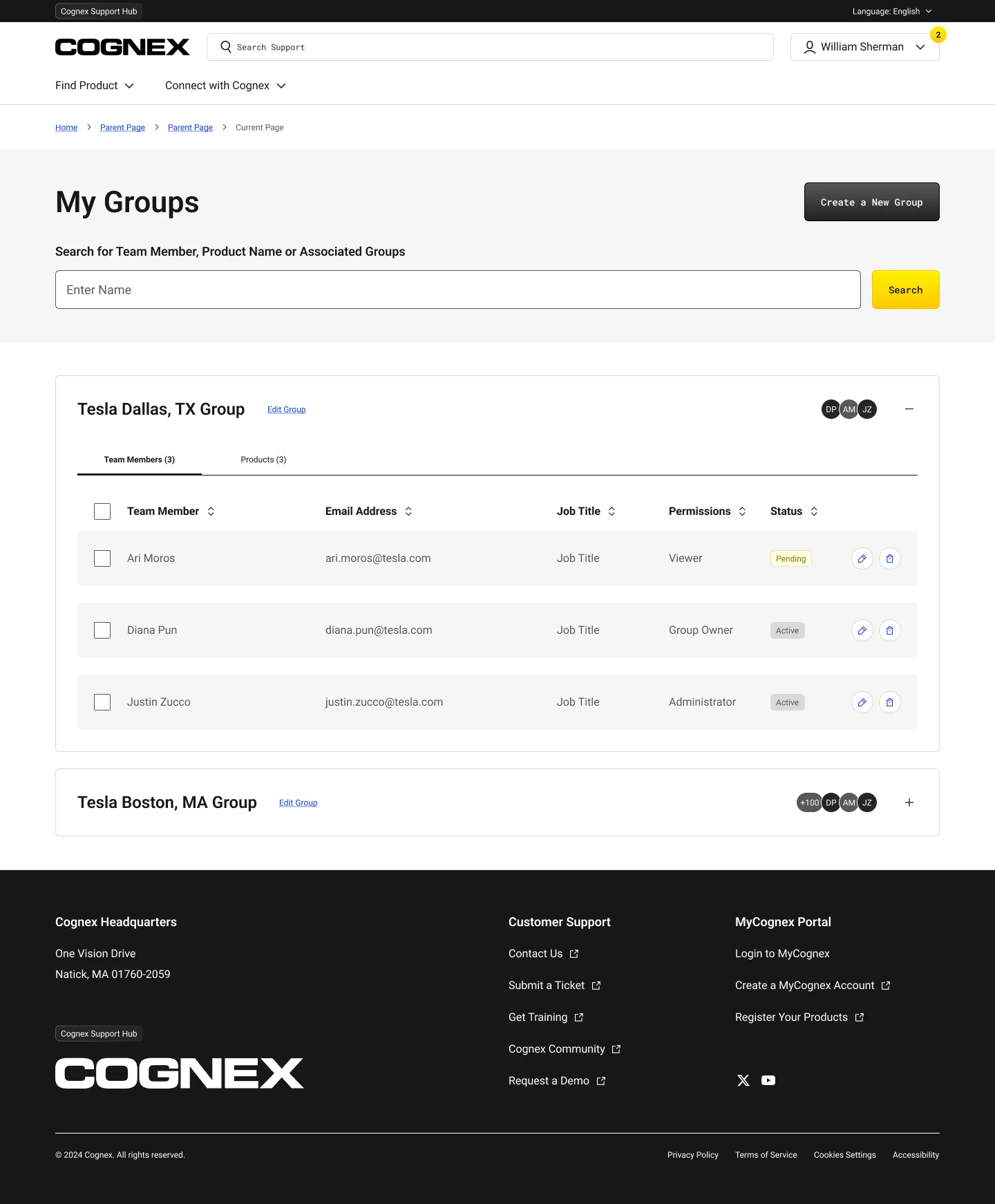Click the user profile icon beside William Sherman

pyautogui.click(x=809, y=47)
